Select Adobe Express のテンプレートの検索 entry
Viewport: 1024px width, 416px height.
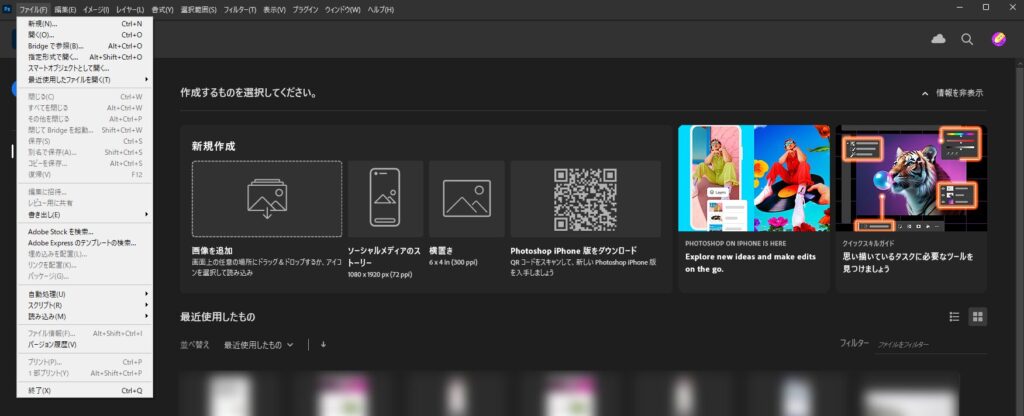[x=85, y=242]
